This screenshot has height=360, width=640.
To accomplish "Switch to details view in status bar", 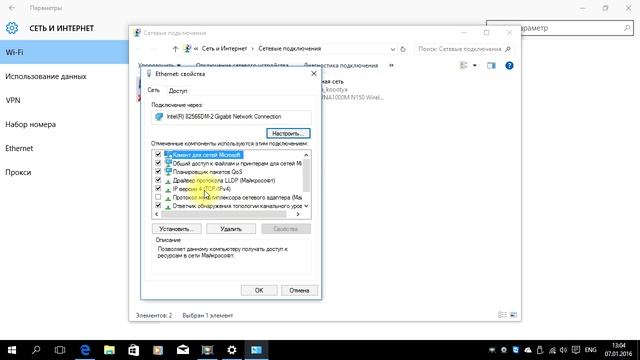I will (x=502, y=315).
